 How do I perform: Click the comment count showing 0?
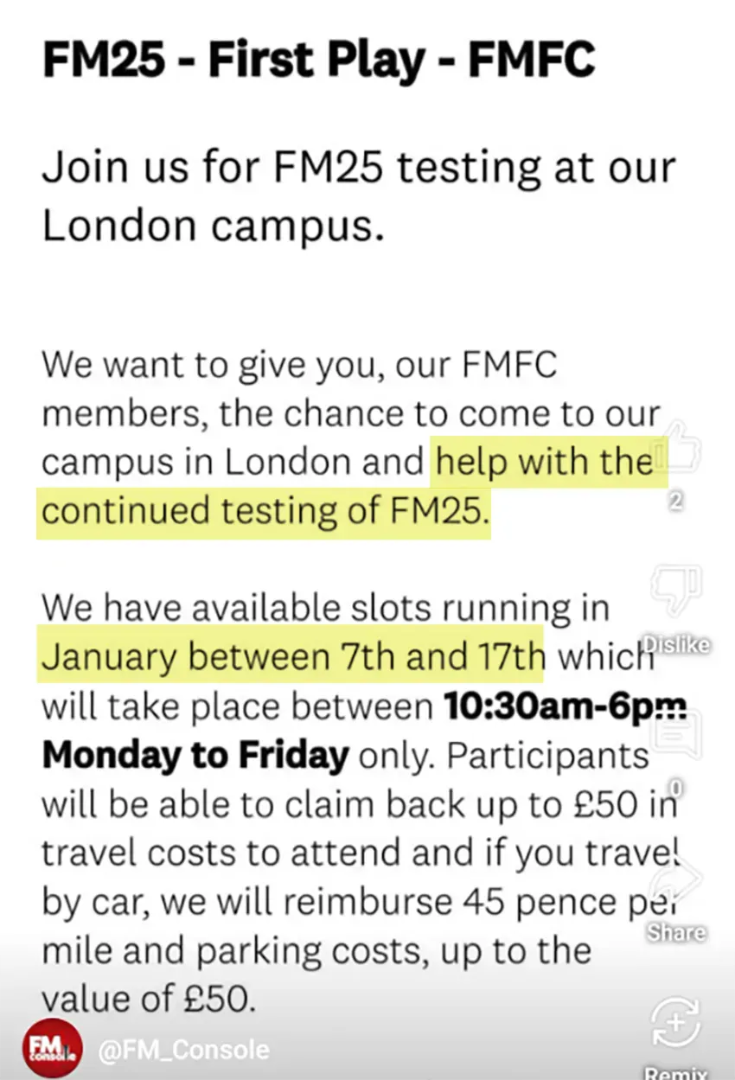click(x=676, y=787)
